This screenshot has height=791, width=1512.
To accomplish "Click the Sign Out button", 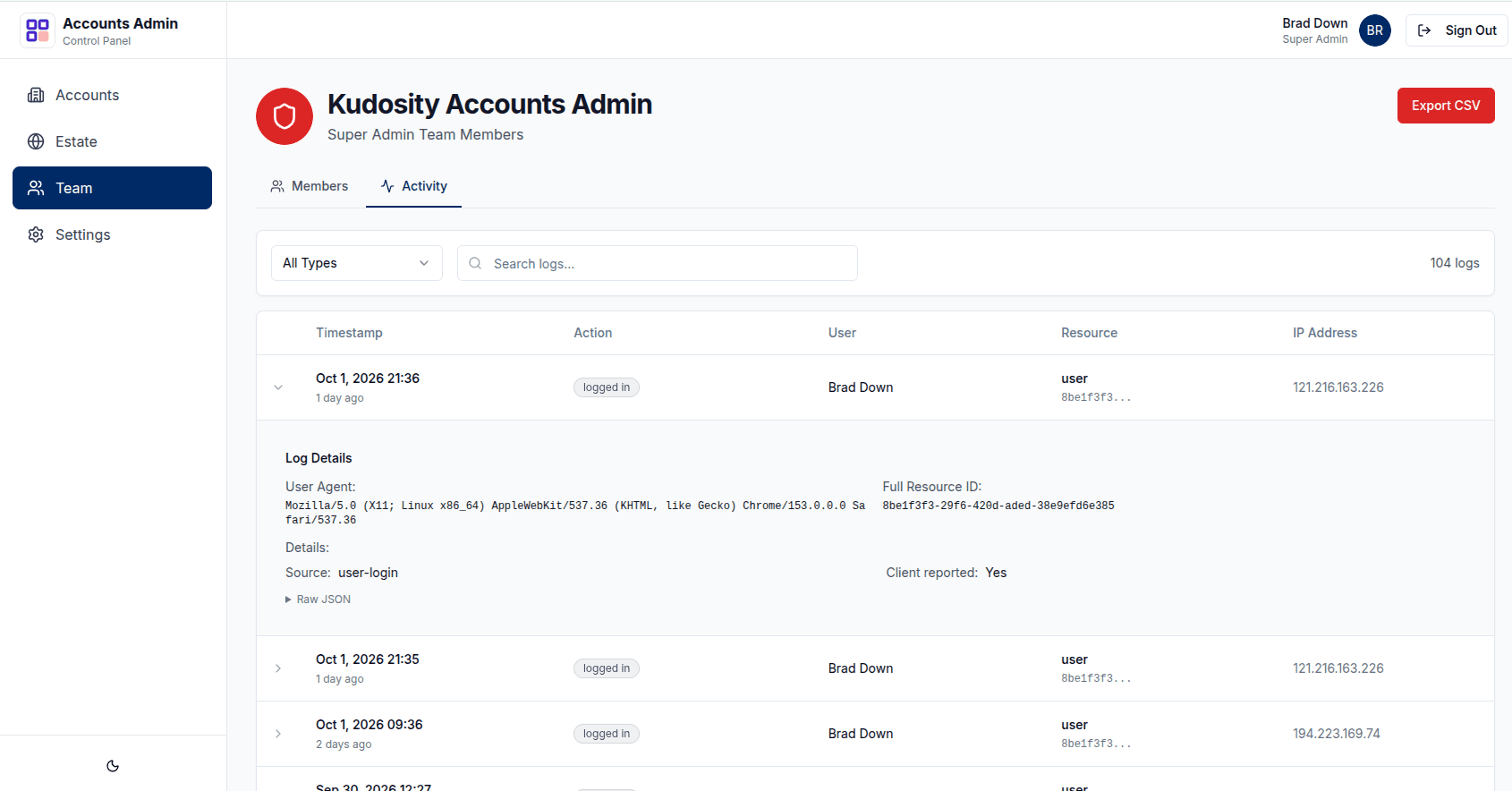I will click(1457, 30).
